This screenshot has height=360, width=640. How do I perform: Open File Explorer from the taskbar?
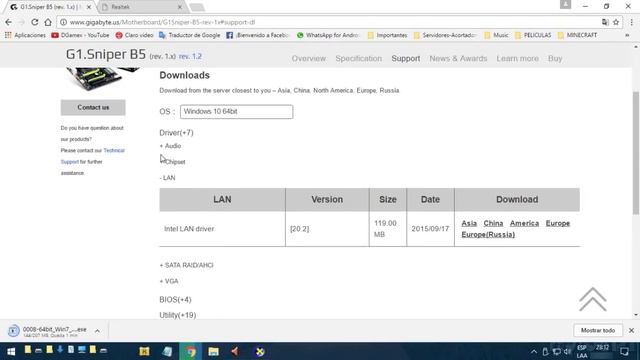coord(213,351)
